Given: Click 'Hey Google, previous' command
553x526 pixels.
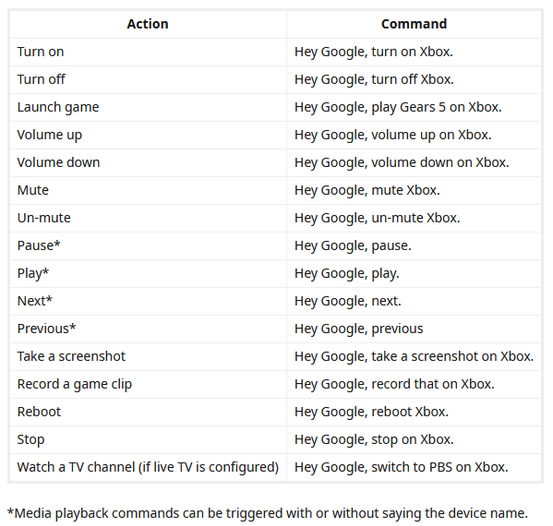Looking at the screenshot, I should (x=359, y=329).
